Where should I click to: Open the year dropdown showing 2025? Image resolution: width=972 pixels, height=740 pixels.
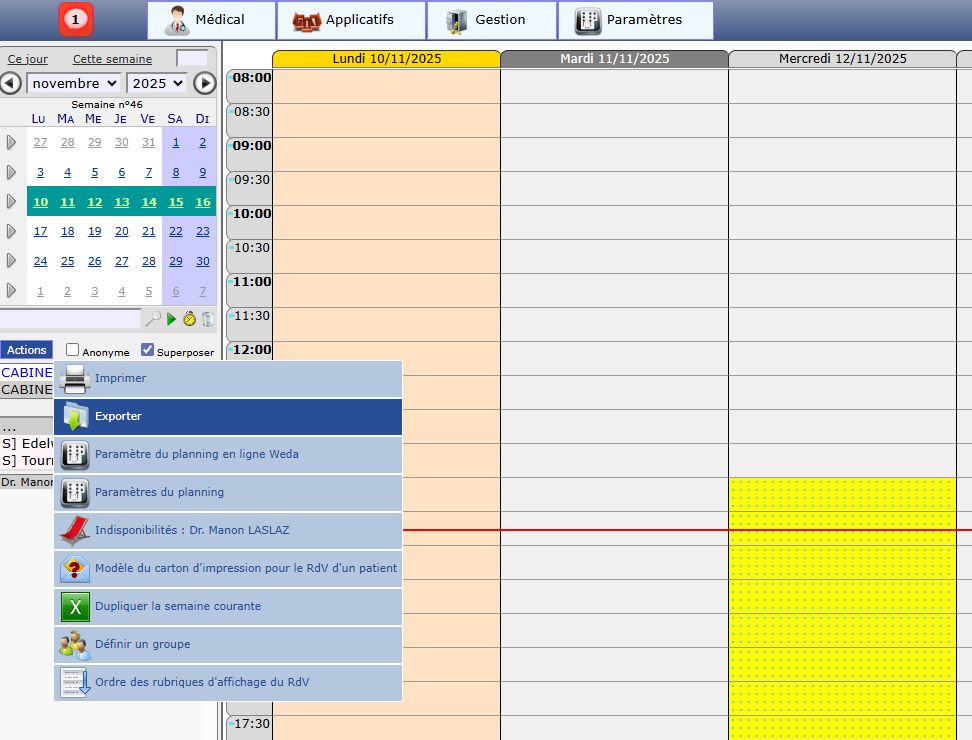[x=157, y=83]
